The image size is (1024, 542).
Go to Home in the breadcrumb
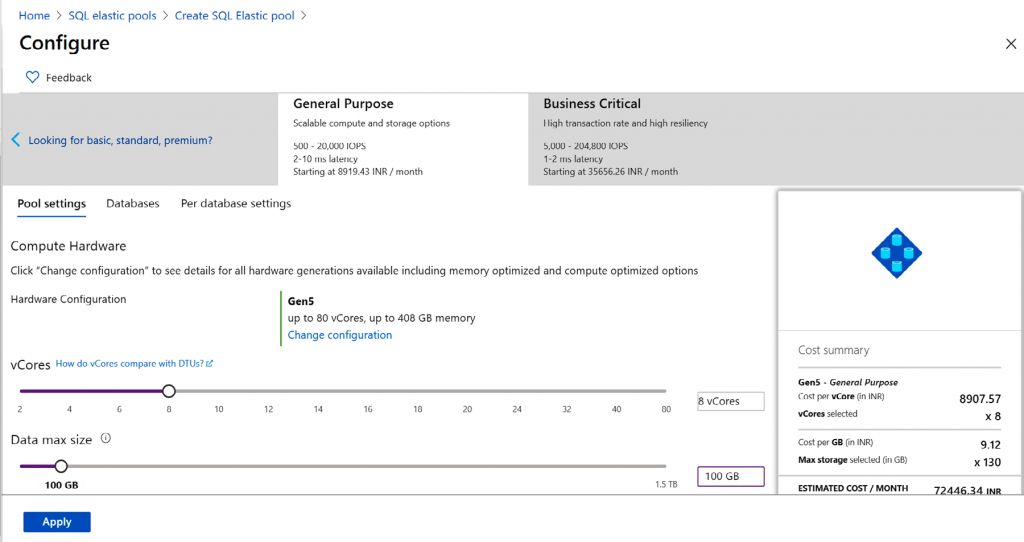[34, 16]
